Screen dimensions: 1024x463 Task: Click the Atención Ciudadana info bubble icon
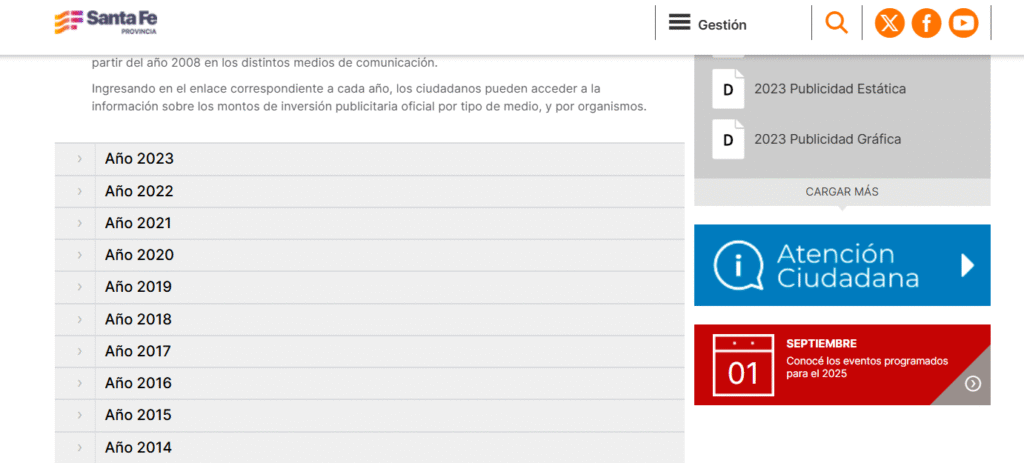tap(739, 265)
